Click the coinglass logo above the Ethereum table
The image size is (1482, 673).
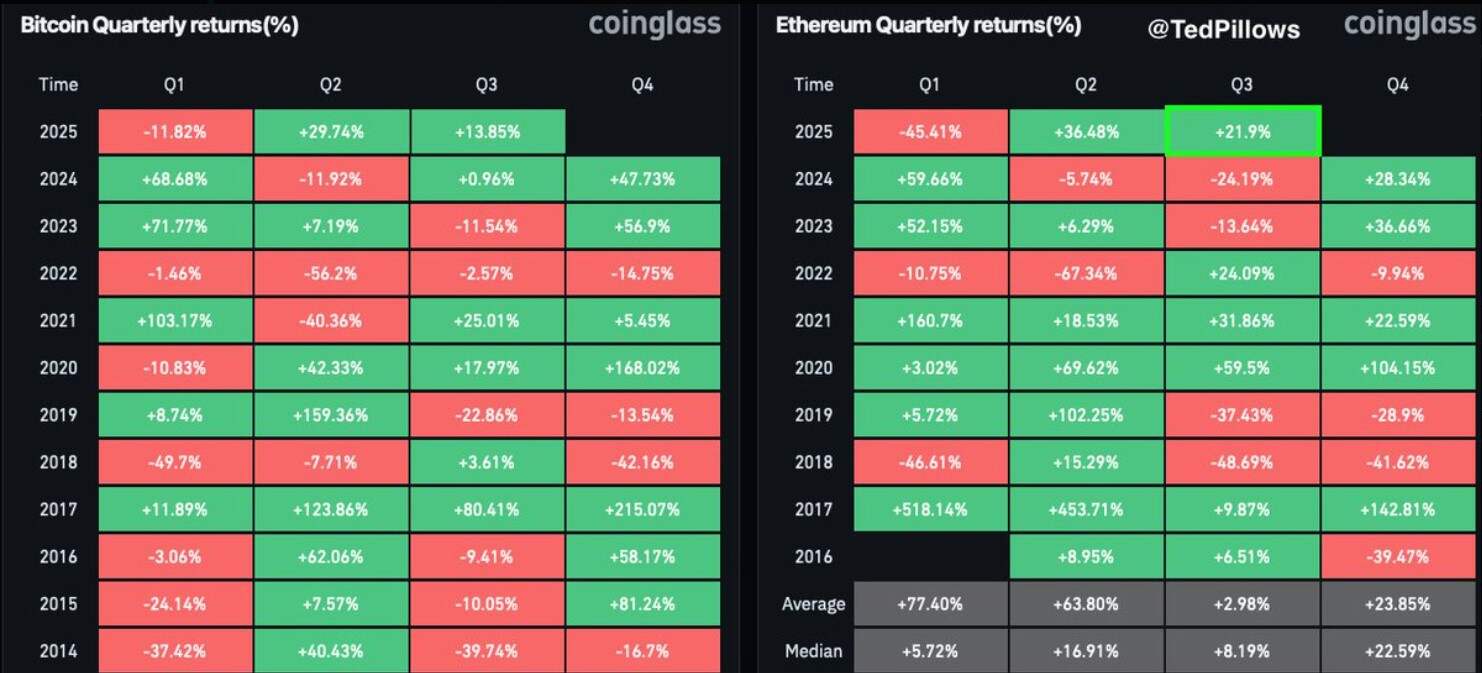pos(1410,24)
